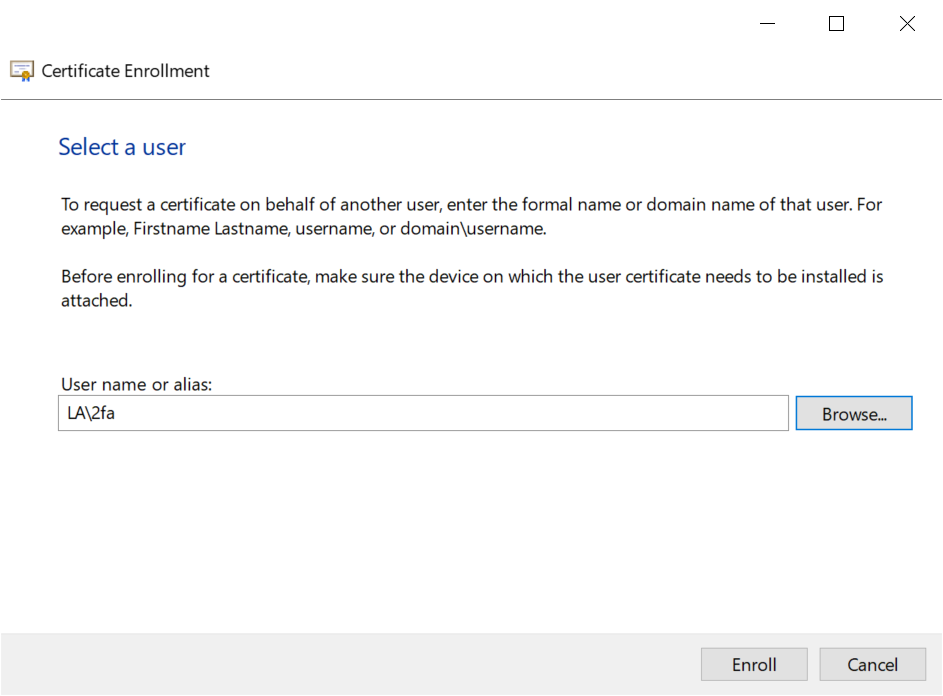Click the "To request a certificate" instruction line
The width and height of the screenshot is (943, 696).
471,204
